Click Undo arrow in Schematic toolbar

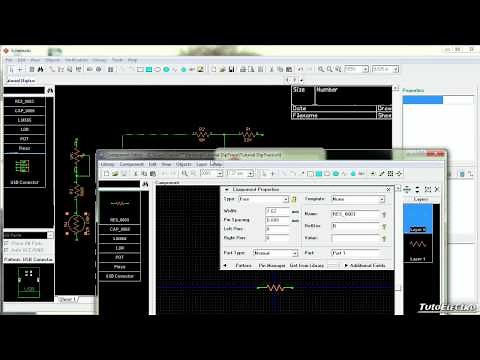point(301,69)
